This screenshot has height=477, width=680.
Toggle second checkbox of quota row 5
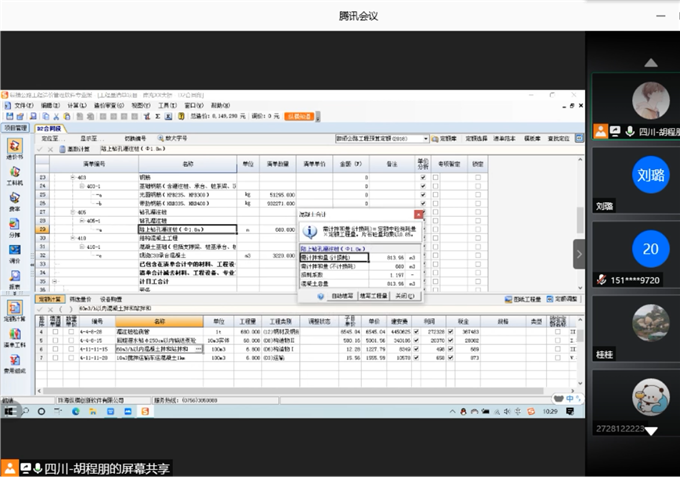coord(71,340)
